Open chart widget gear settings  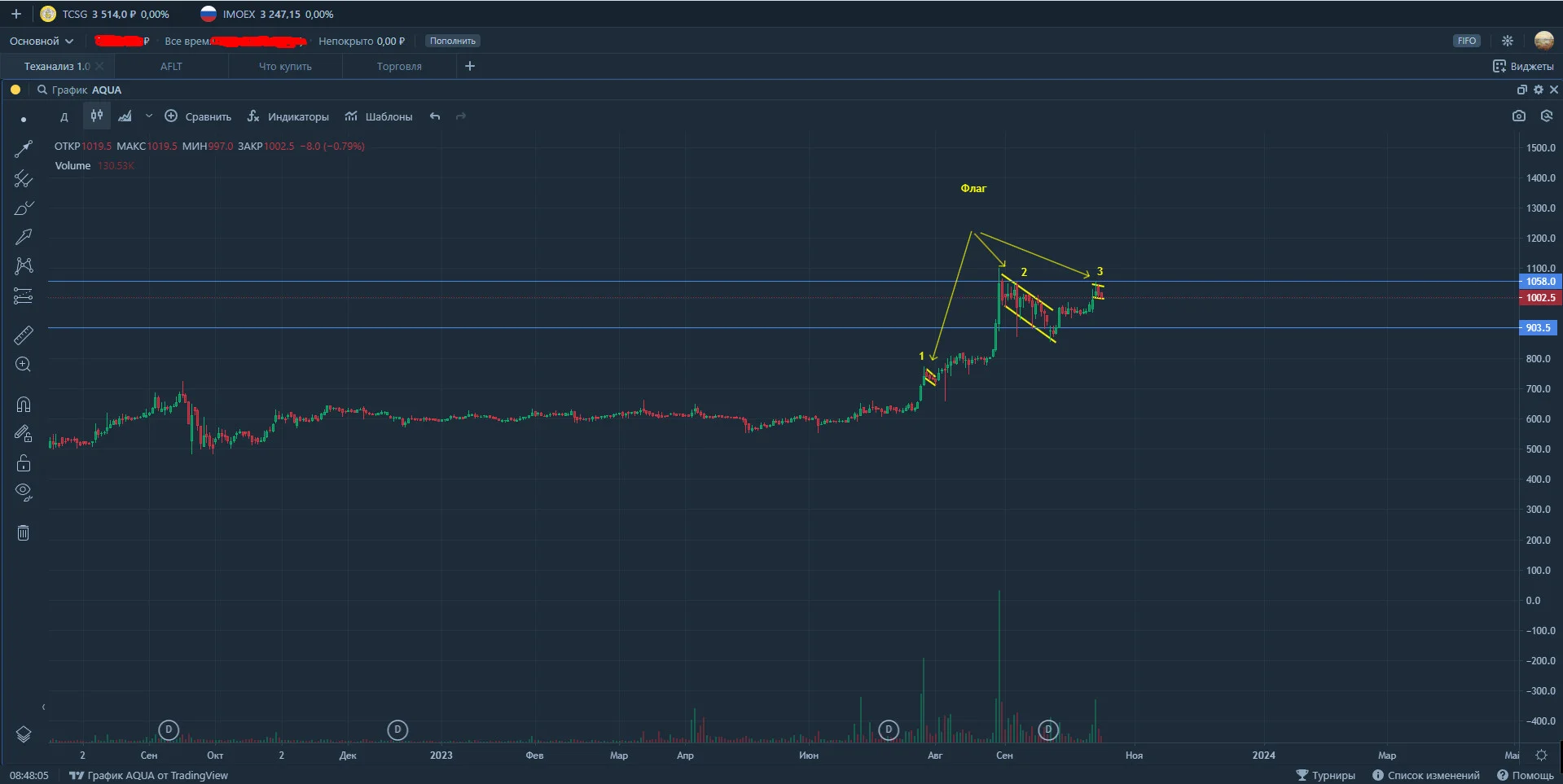[1538, 90]
